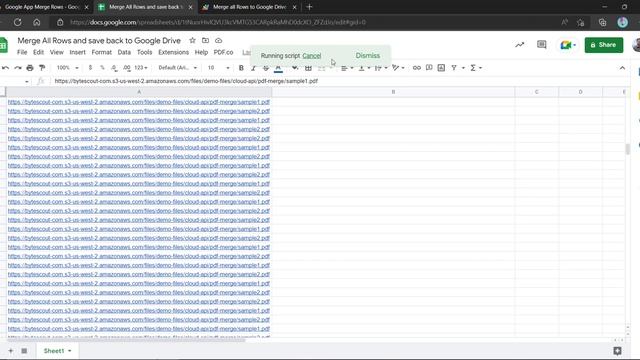The width and height of the screenshot is (640, 360).
Task: Toggle bold formatting
Action: (241, 68)
